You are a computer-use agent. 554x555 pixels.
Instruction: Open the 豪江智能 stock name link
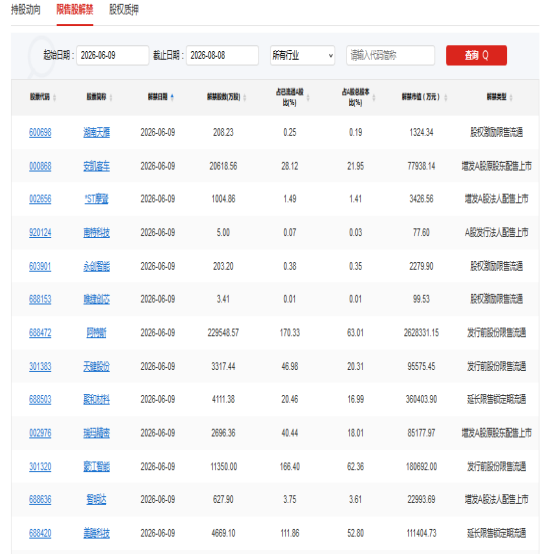(97, 467)
